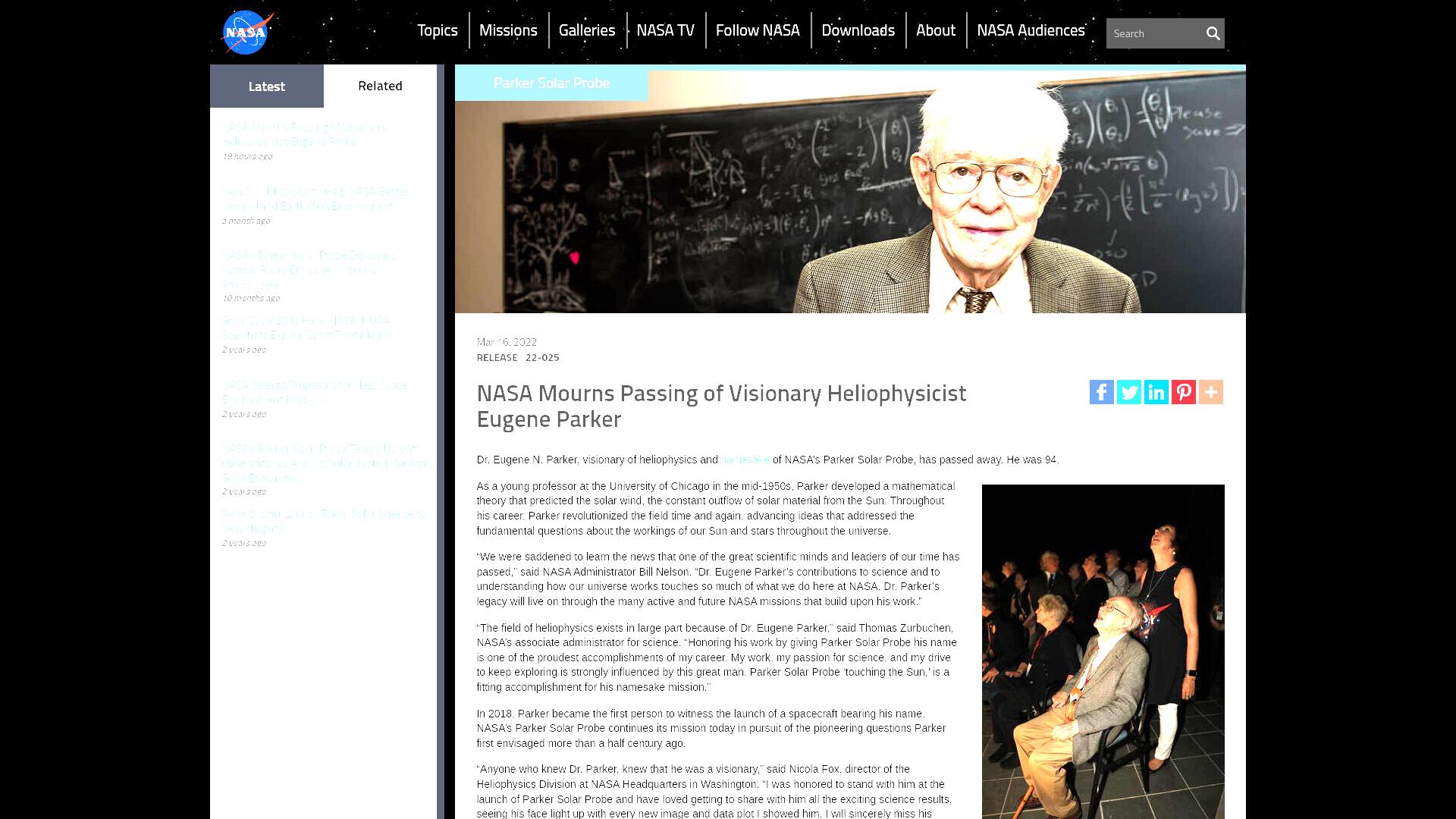The width and height of the screenshot is (1456, 819).
Task: Click the Parker Solar Probe topic label
Action: 551,83
